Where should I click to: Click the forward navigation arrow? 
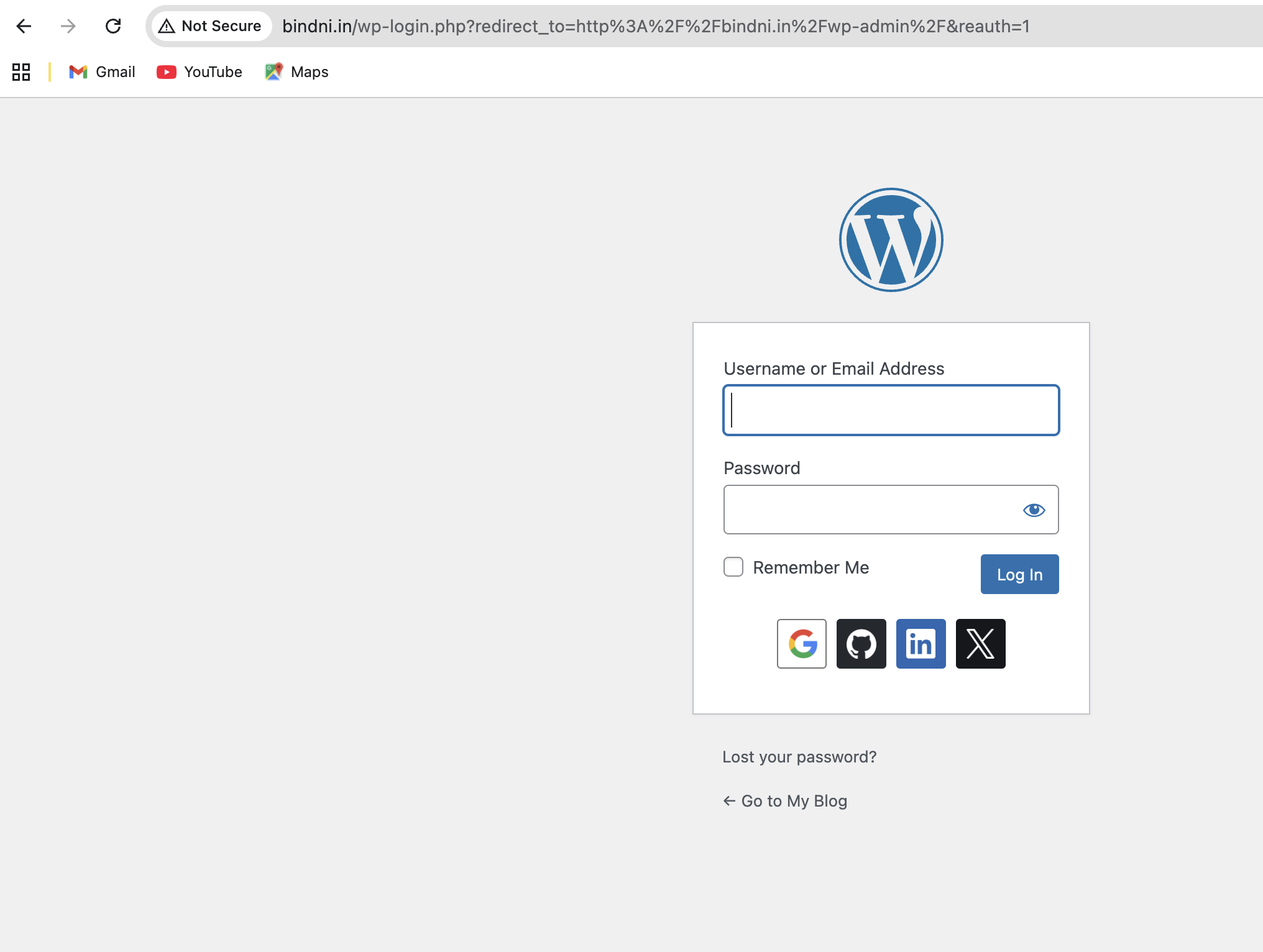pyautogui.click(x=68, y=26)
